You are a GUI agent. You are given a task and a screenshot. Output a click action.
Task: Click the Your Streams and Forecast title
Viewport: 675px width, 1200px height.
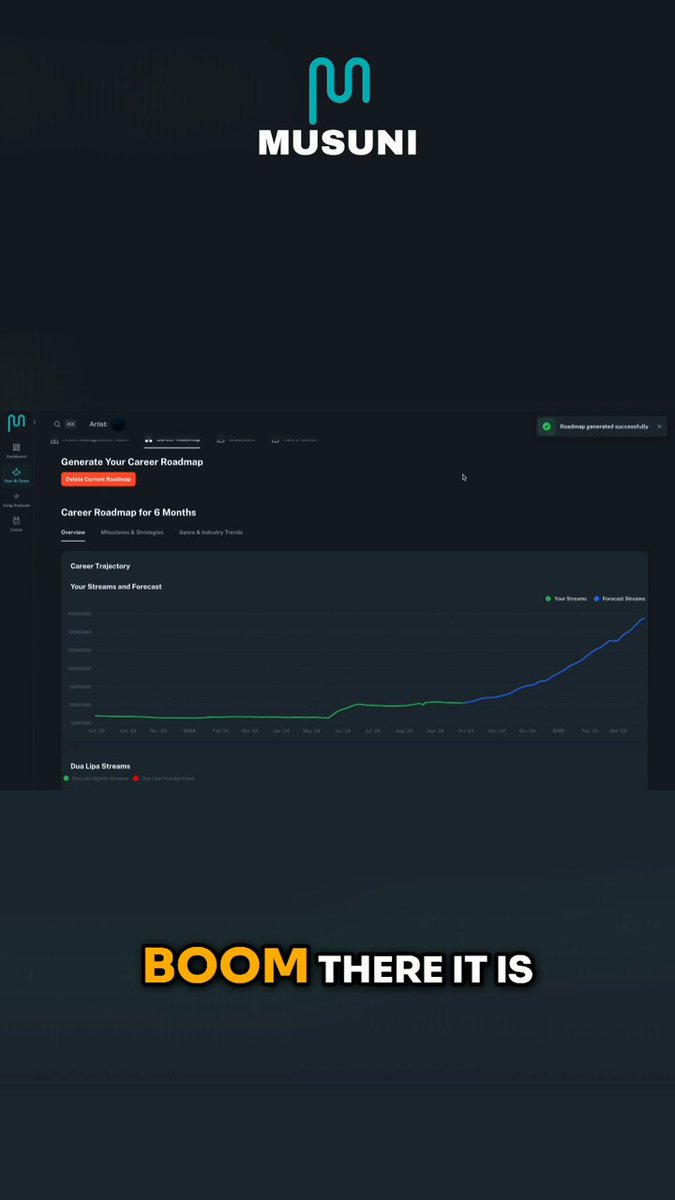[x=116, y=587]
